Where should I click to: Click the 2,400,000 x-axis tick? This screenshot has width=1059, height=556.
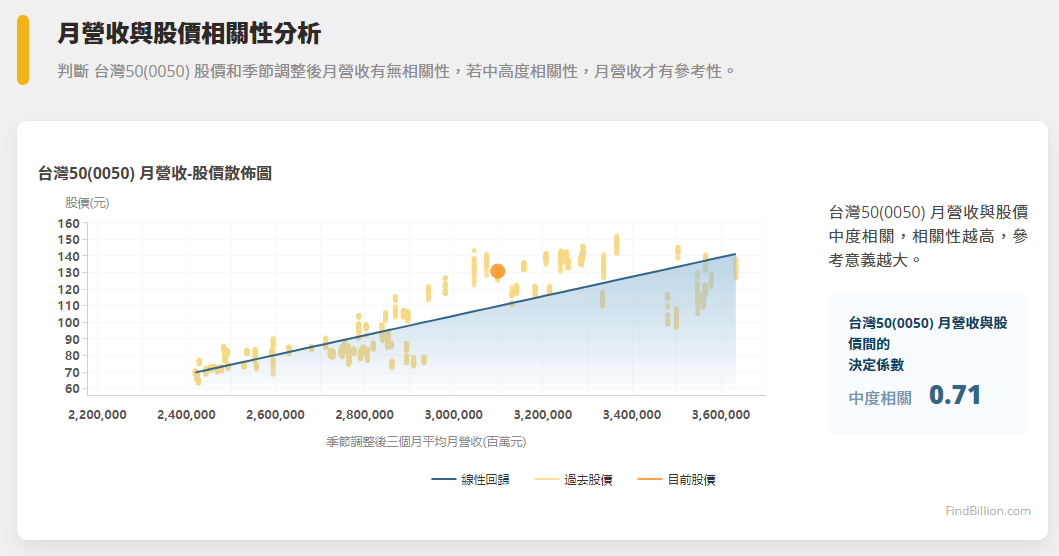[186, 415]
